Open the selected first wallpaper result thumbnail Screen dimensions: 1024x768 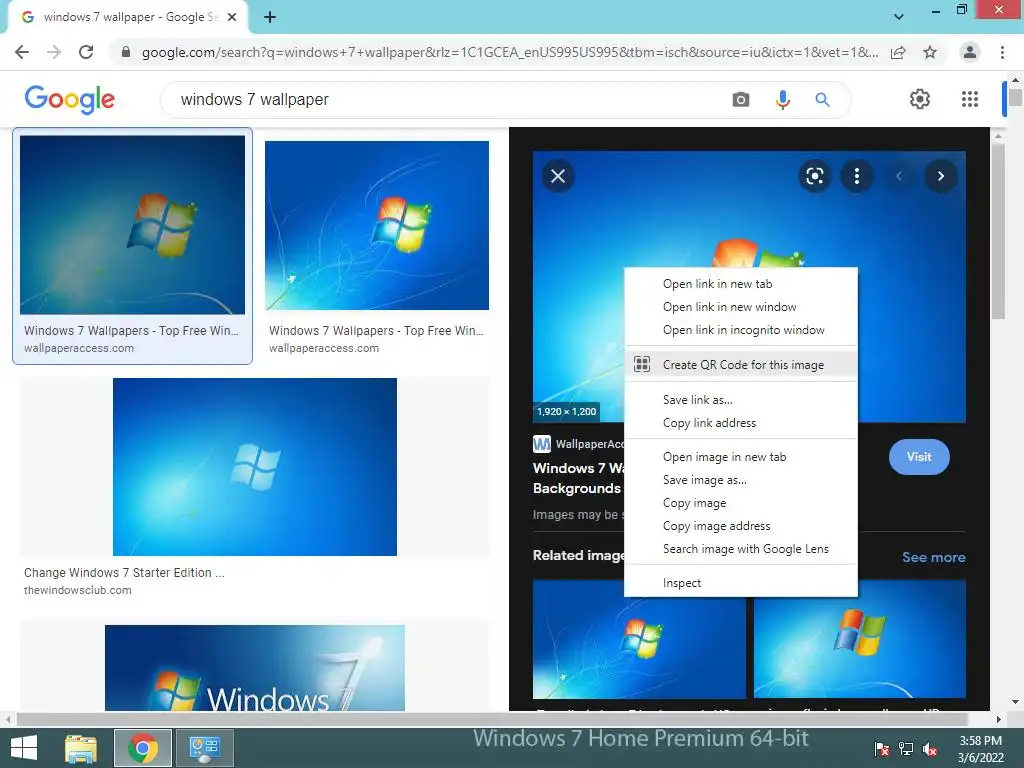pos(133,225)
